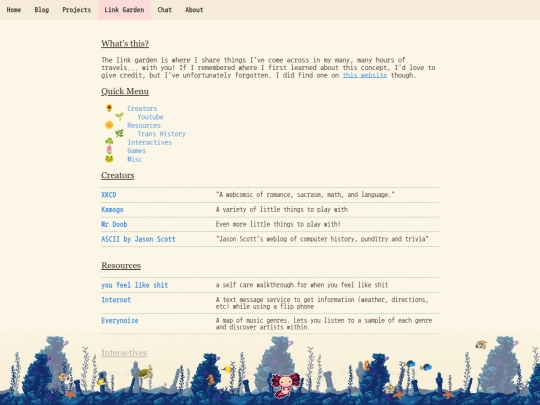This screenshot has width=540, height=405.
Task: Click the XKCD description text
Action: click(x=305, y=195)
